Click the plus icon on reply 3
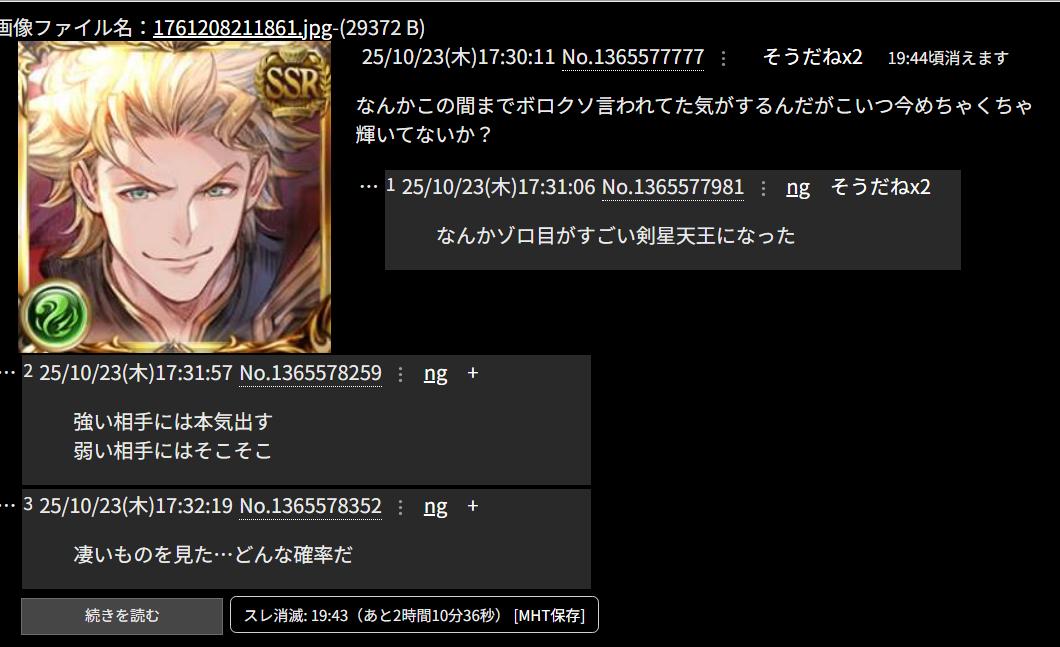Viewport: 1060px width, 647px height. coord(473,506)
